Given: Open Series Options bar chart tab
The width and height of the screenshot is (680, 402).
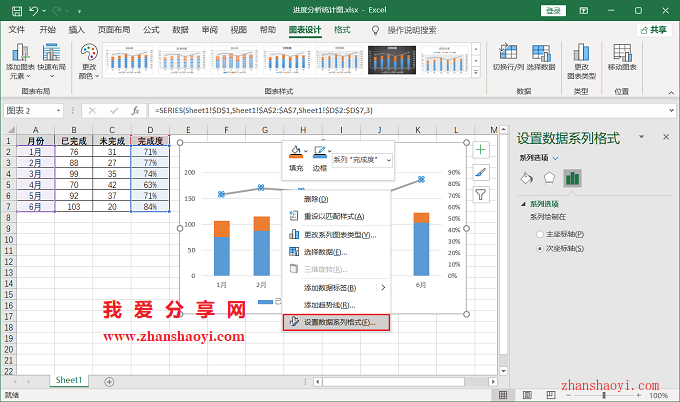Looking at the screenshot, I should (572, 178).
